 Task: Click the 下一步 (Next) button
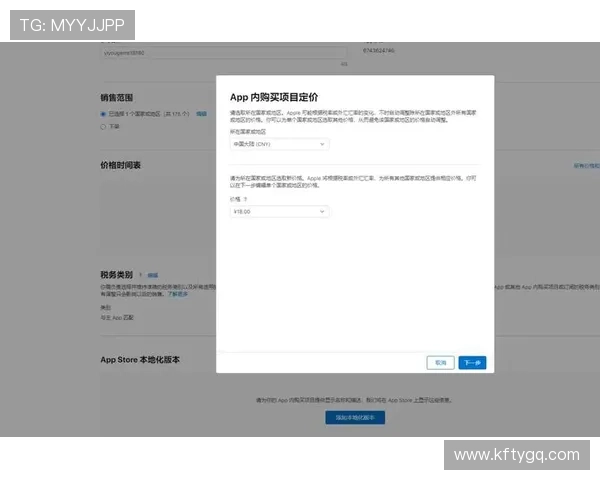pos(472,362)
